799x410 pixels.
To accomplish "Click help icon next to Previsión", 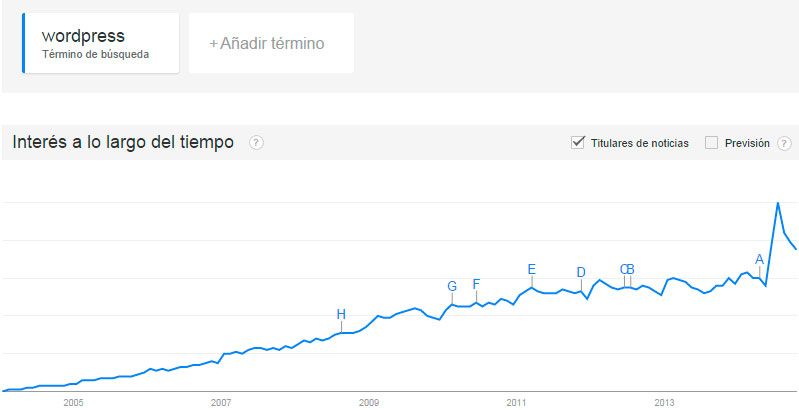I will pos(784,144).
